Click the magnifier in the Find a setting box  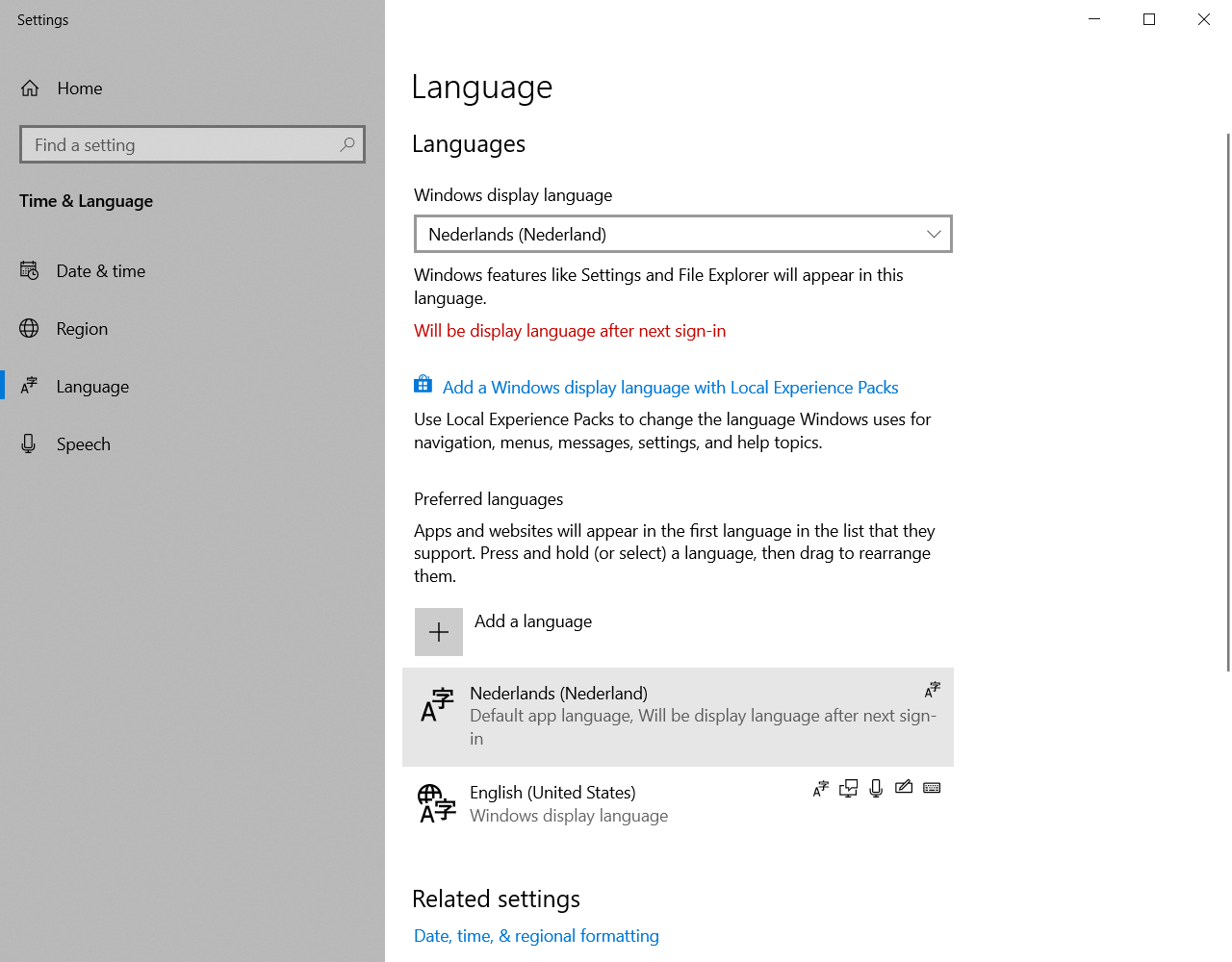[x=346, y=144]
